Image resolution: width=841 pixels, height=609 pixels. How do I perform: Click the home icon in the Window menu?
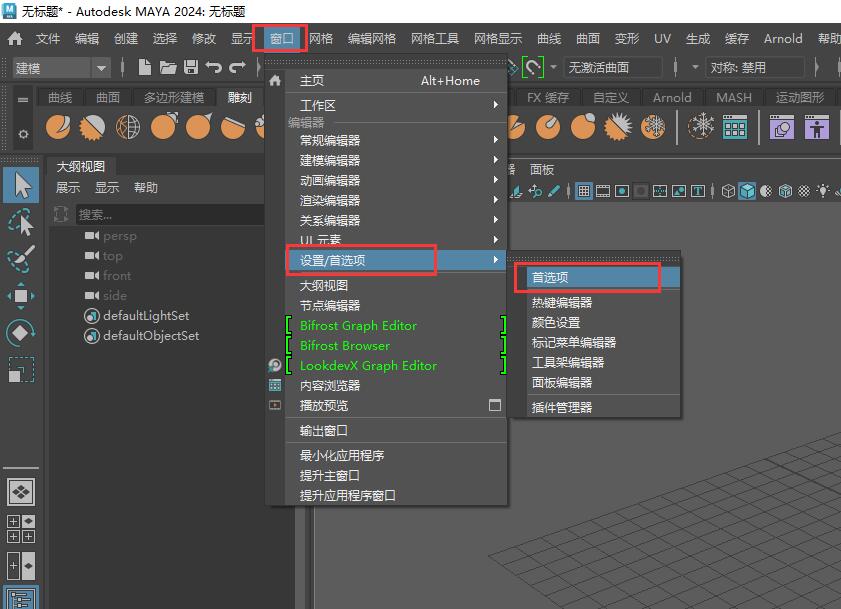click(x=274, y=80)
